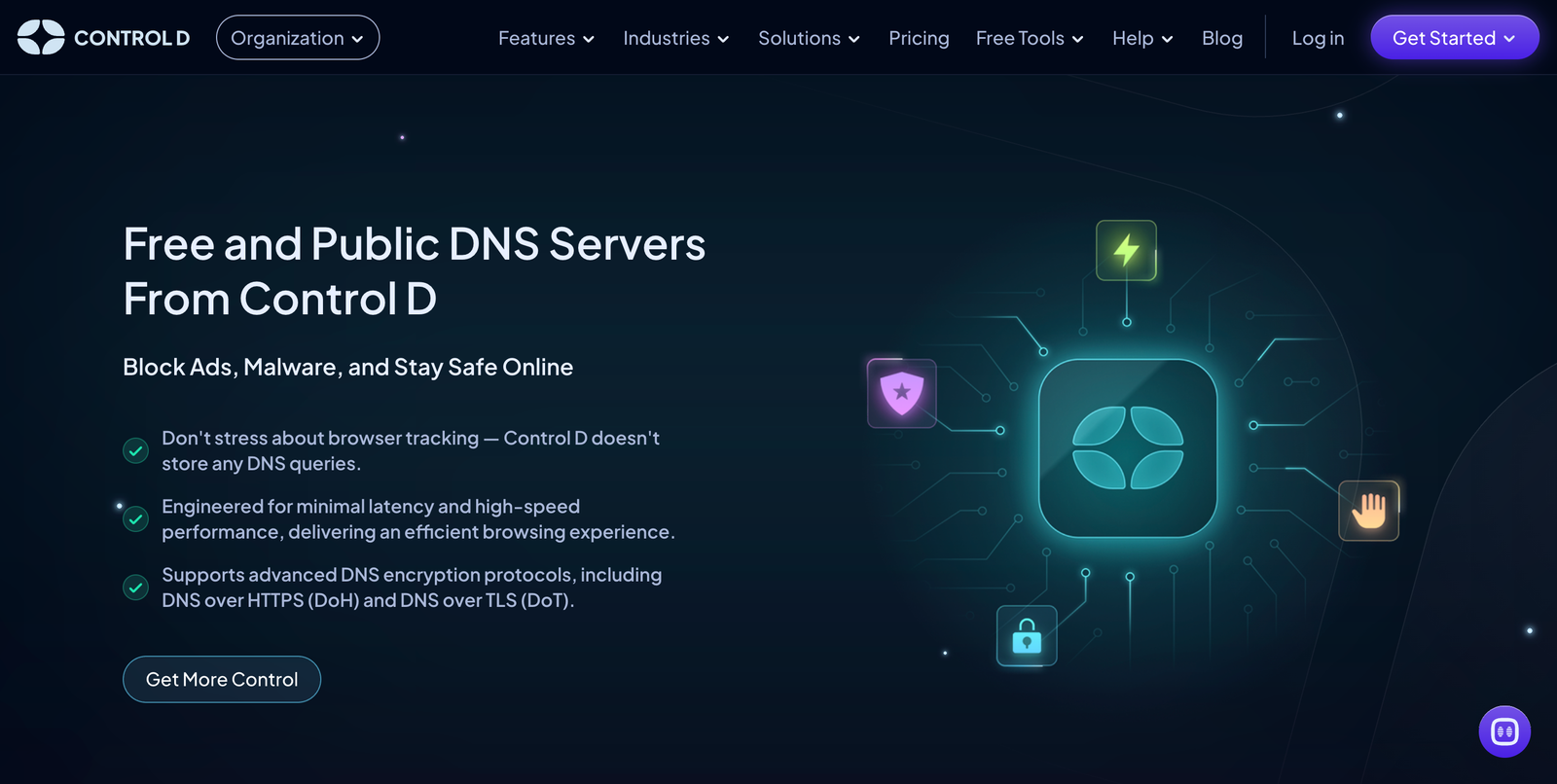Expand the Solutions menu

[809, 38]
